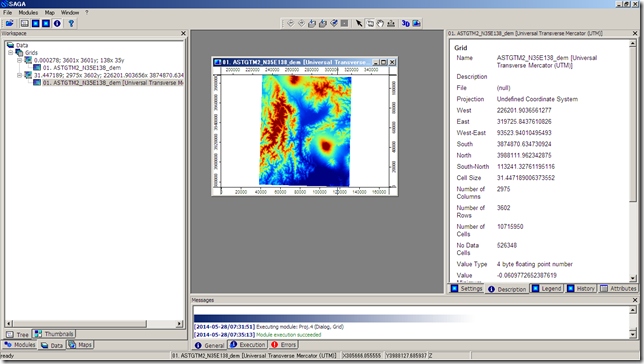Open the Modules menu
This screenshot has width=644, height=364.
pyautogui.click(x=28, y=13)
